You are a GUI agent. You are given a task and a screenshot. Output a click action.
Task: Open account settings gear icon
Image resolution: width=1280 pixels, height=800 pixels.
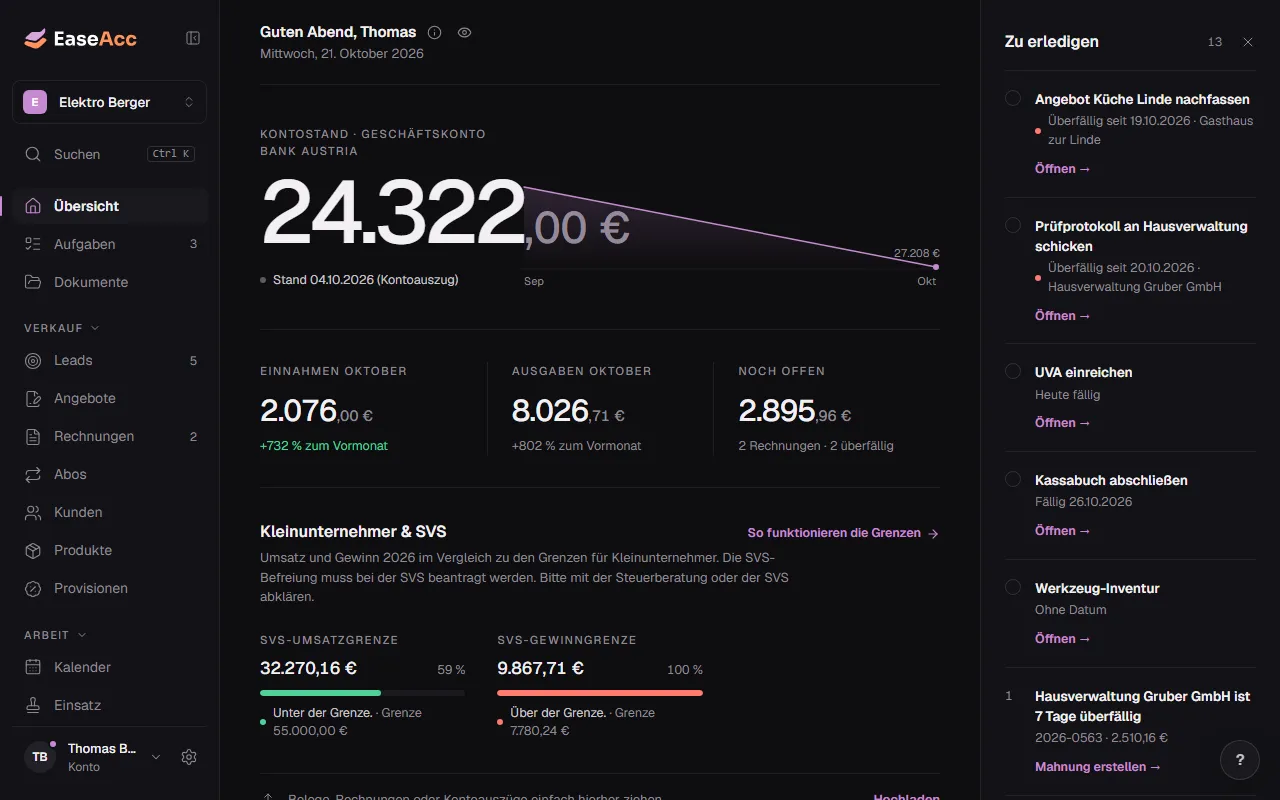(x=189, y=757)
